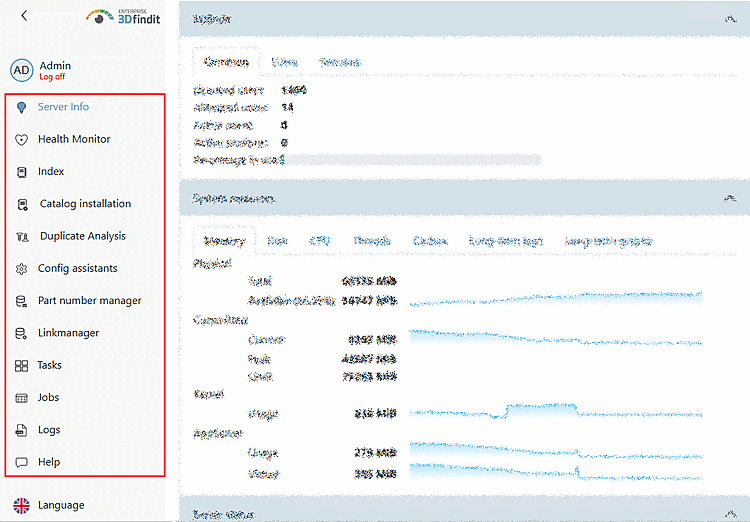Open the Caches tab
This screenshot has height=522, width=750.
(x=430, y=241)
